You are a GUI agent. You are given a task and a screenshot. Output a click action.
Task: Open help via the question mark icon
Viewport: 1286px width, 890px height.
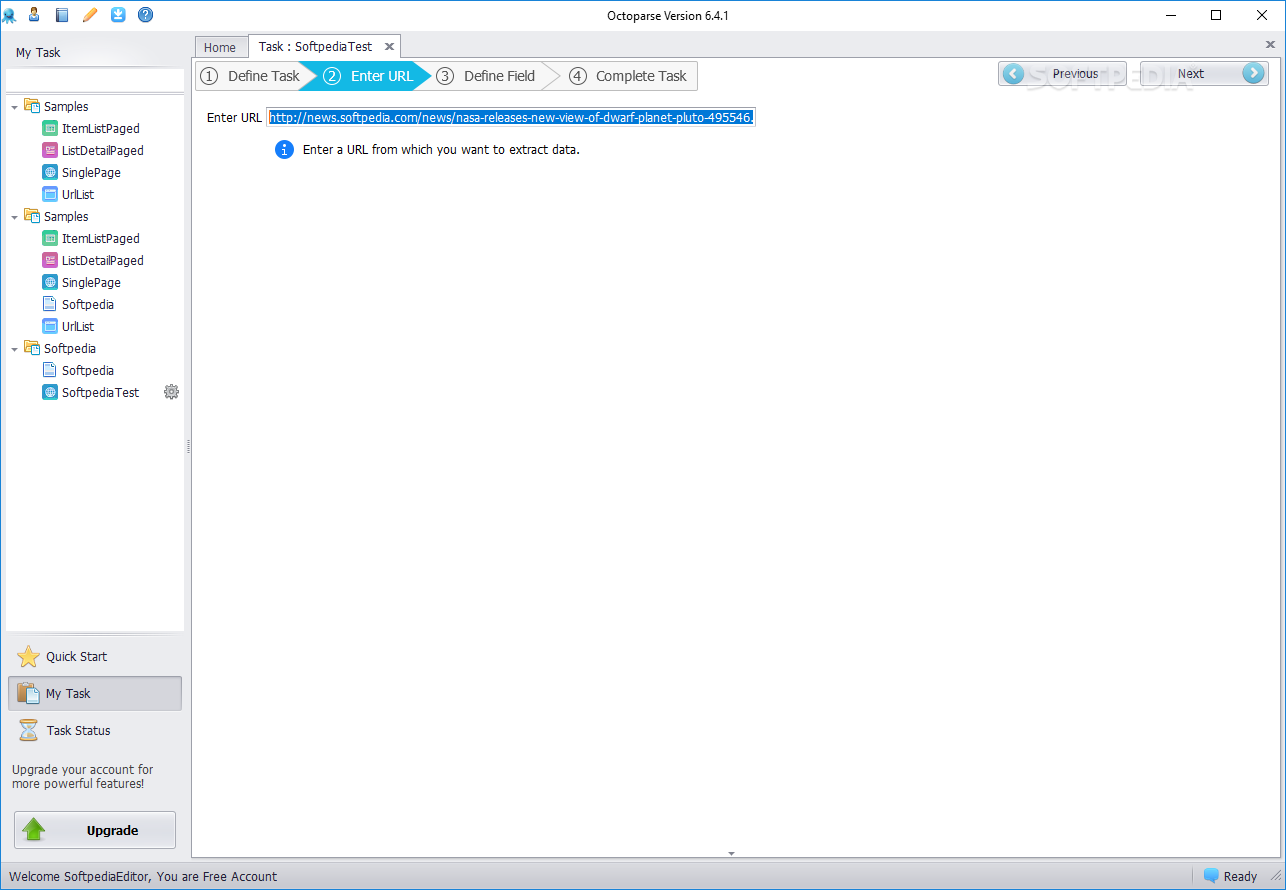(x=146, y=15)
